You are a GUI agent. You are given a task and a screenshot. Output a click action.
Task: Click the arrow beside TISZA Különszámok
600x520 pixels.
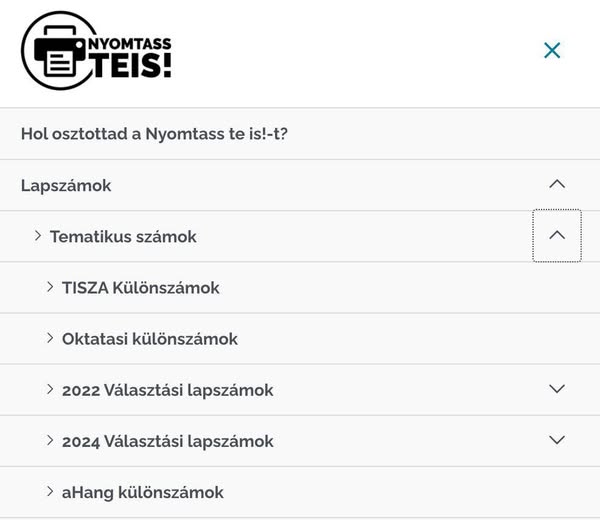pos(50,287)
